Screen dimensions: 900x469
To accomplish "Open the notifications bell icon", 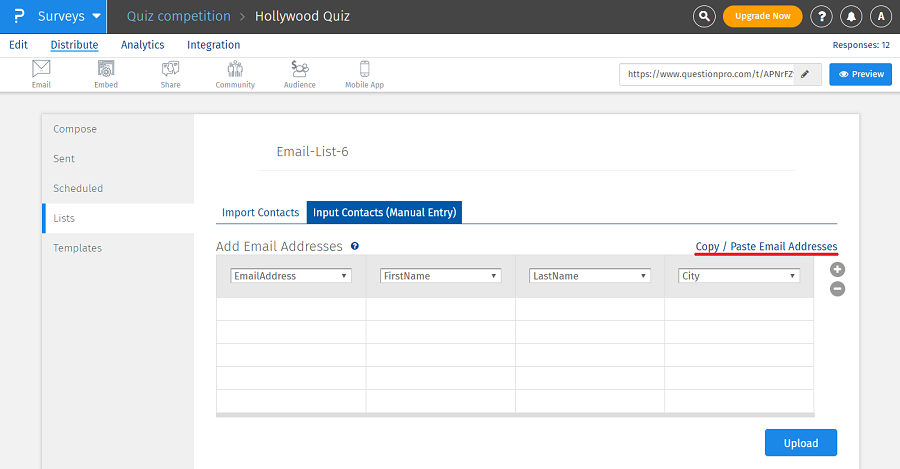I will (x=851, y=16).
